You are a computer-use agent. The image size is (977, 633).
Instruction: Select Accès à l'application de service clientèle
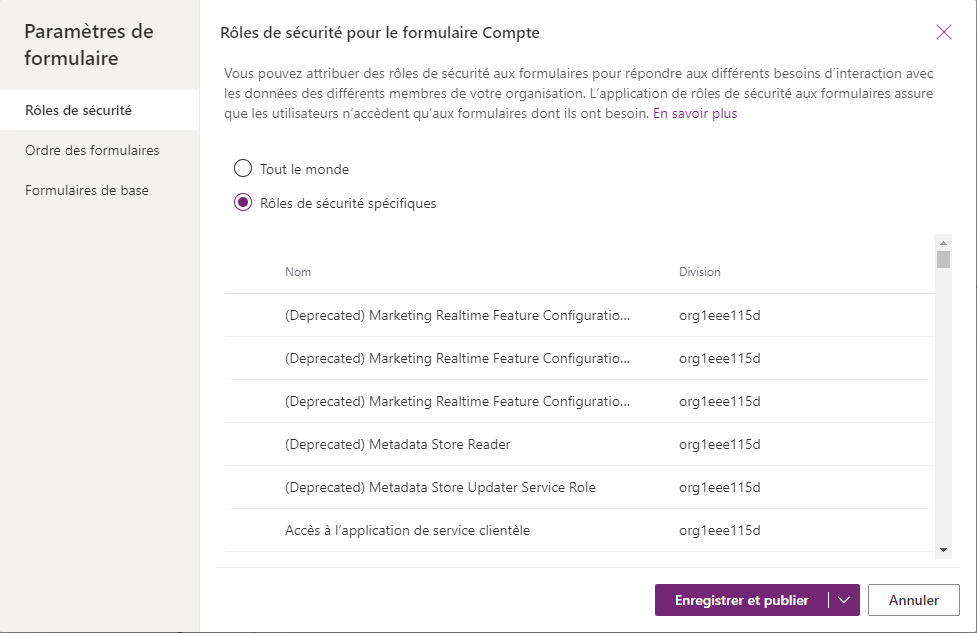[x=407, y=530]
